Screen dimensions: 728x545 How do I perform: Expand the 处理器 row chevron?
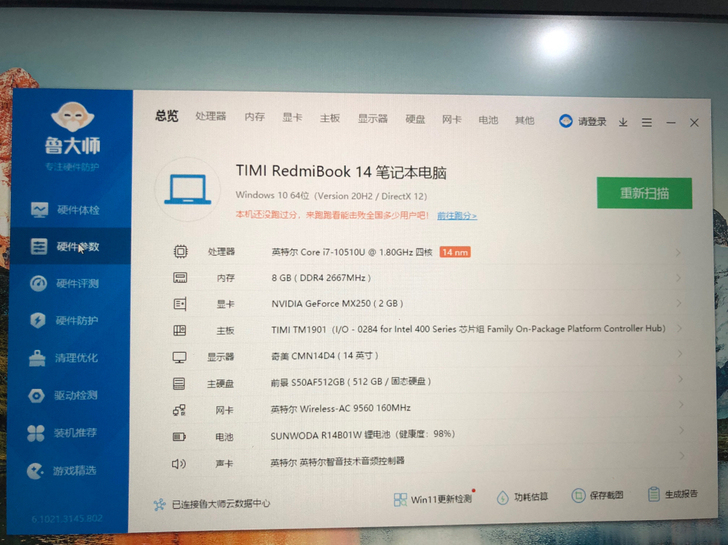678,253
